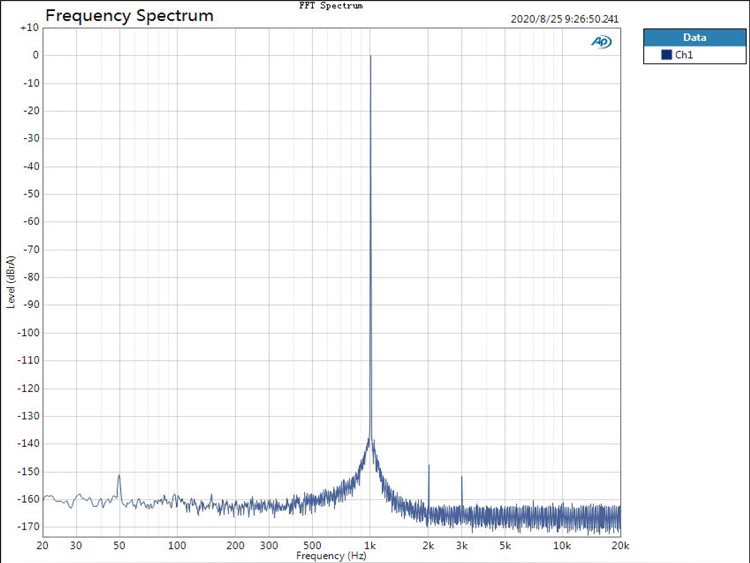Click the -100 y-axis tick label
The image size is (750, 563).
pyautogui.click(x=28, y=333)
